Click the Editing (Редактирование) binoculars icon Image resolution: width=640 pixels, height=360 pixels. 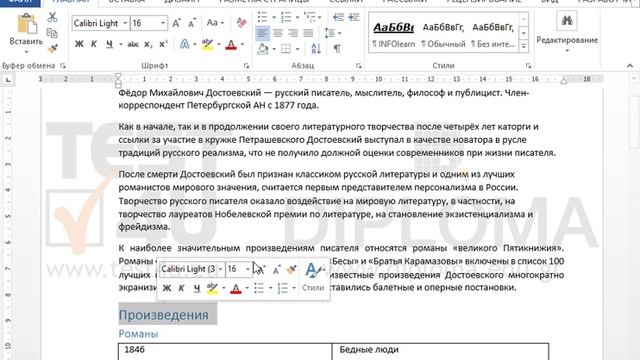(x=567, y=20)
